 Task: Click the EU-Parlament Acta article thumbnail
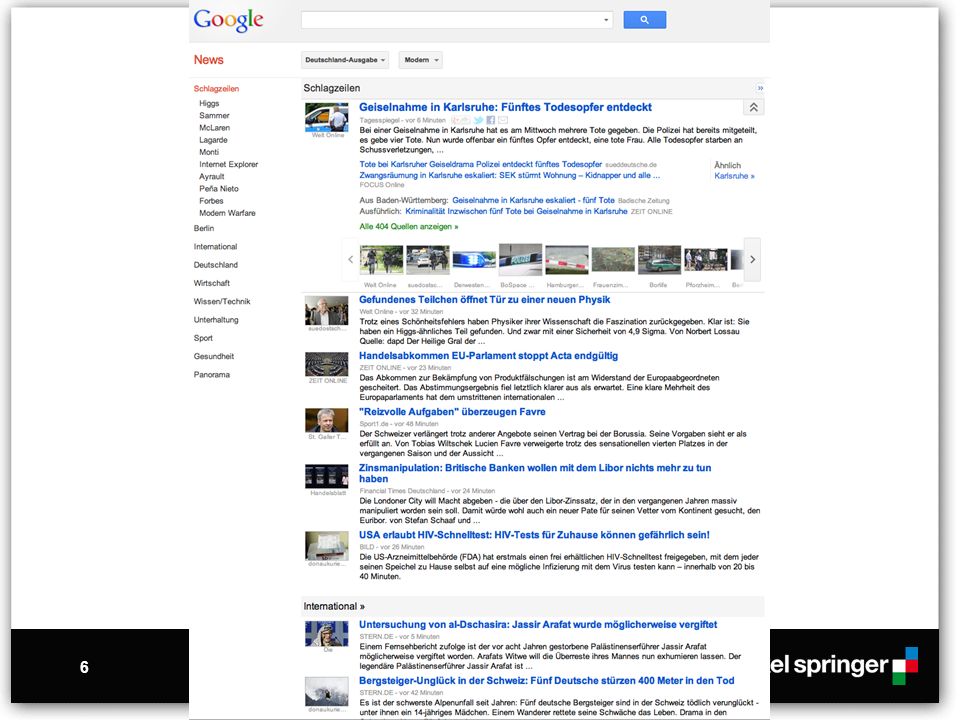click(326, 365)
